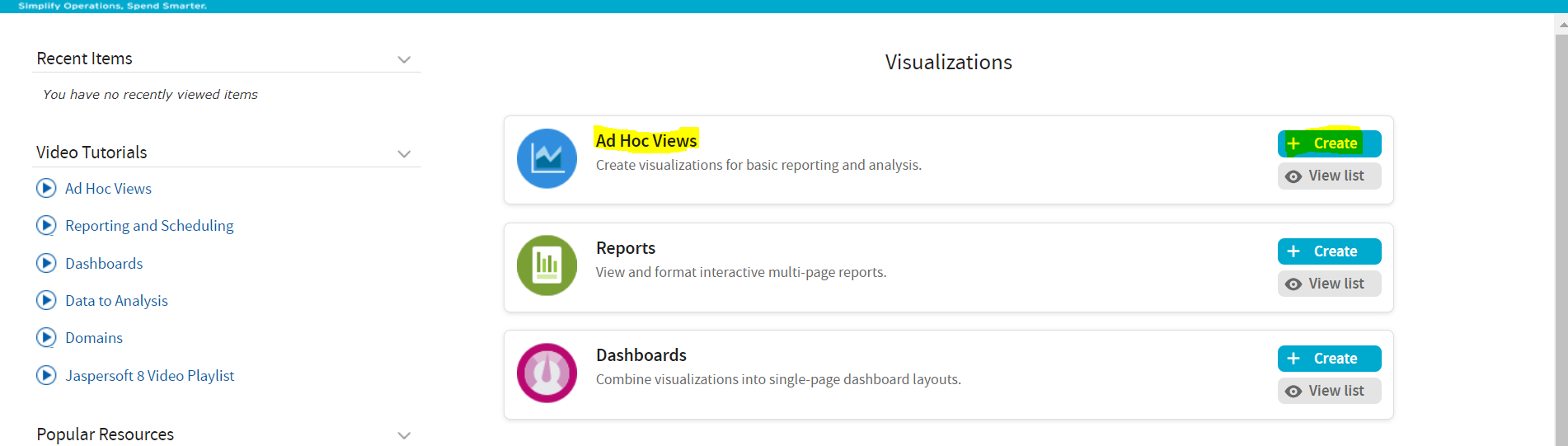Click play icon beside Reporting and Scheduling
1568x446 pixels.
(x=46, y=226)
